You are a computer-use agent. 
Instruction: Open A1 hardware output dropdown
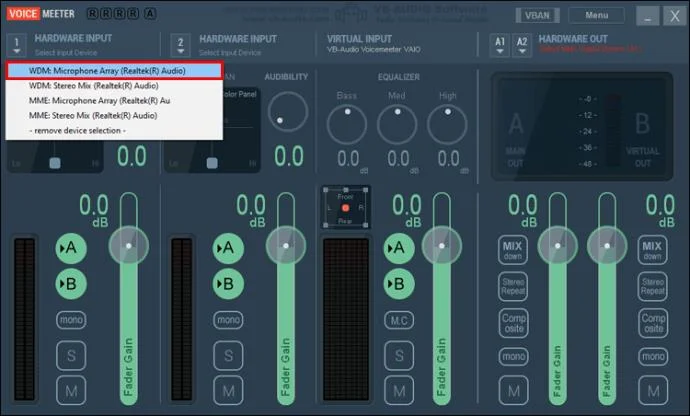tap(499, 45)
